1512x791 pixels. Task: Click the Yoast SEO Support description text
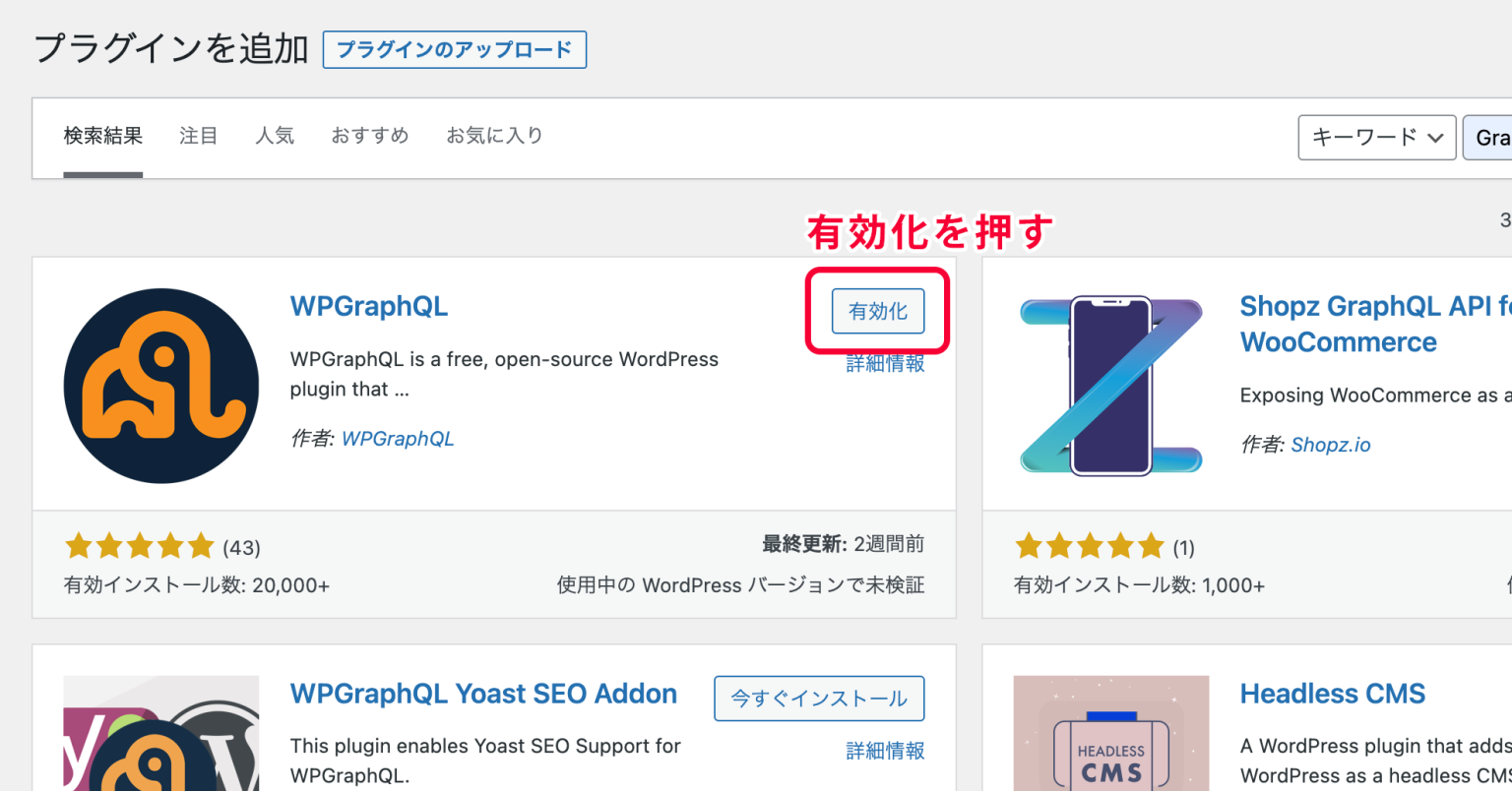[485, 761]
